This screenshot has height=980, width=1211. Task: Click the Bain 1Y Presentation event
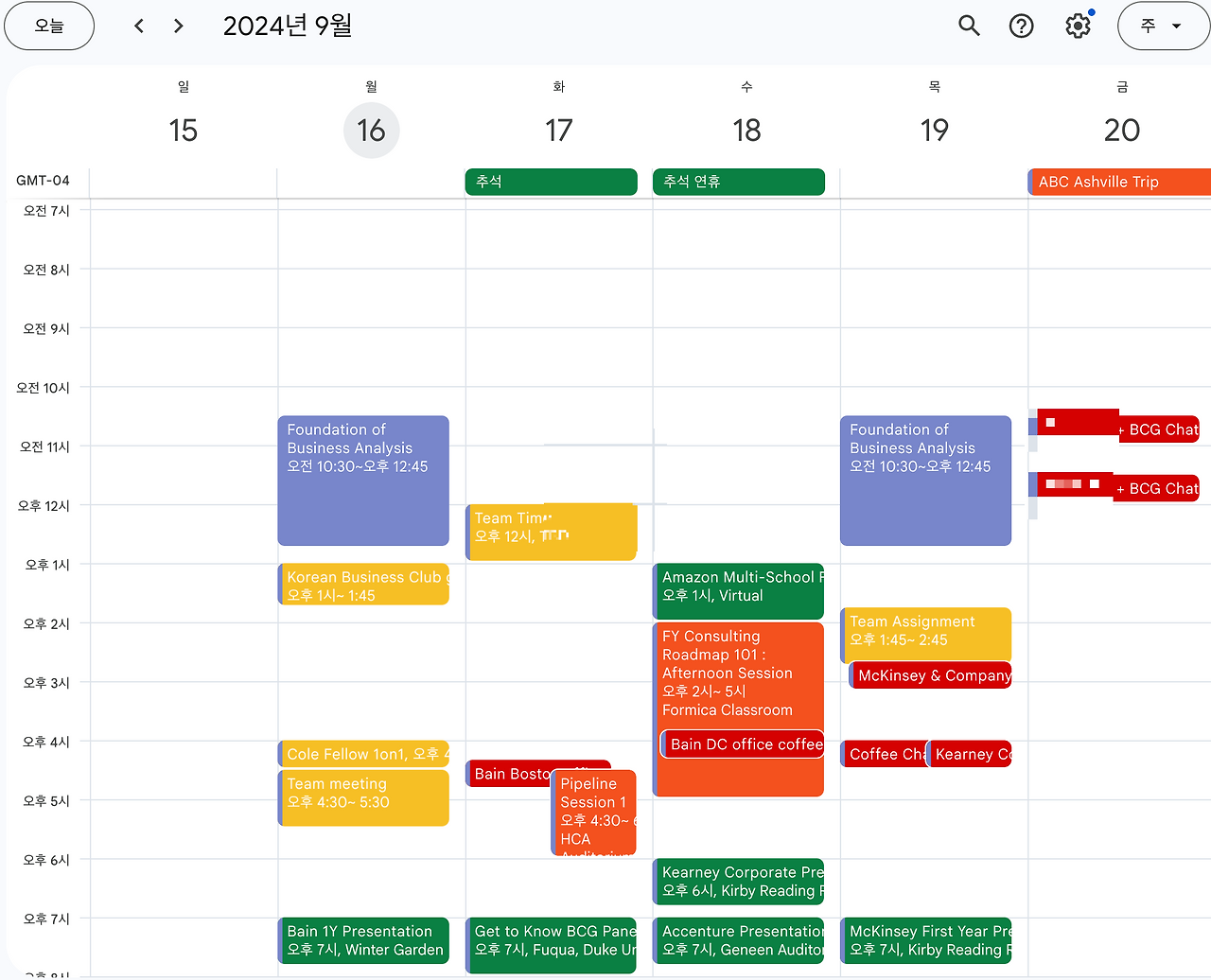coord(362,941)
